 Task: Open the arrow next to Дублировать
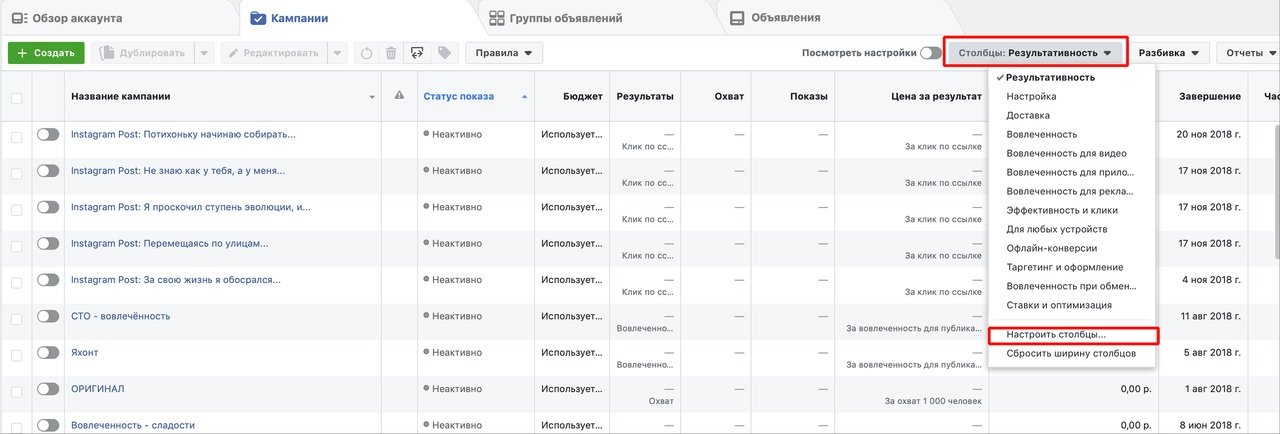pos(203,53)
